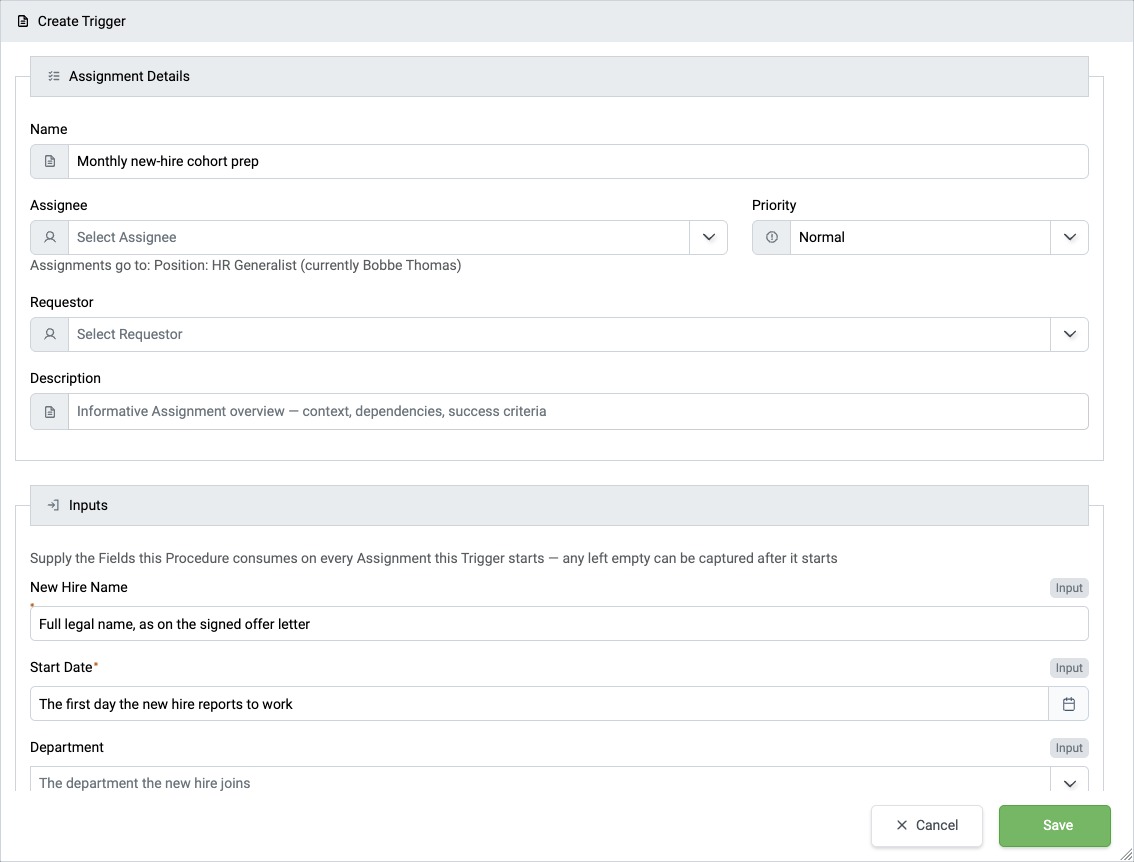
Task: Click the Input badge for Start Date
Action: (1069, 668)
